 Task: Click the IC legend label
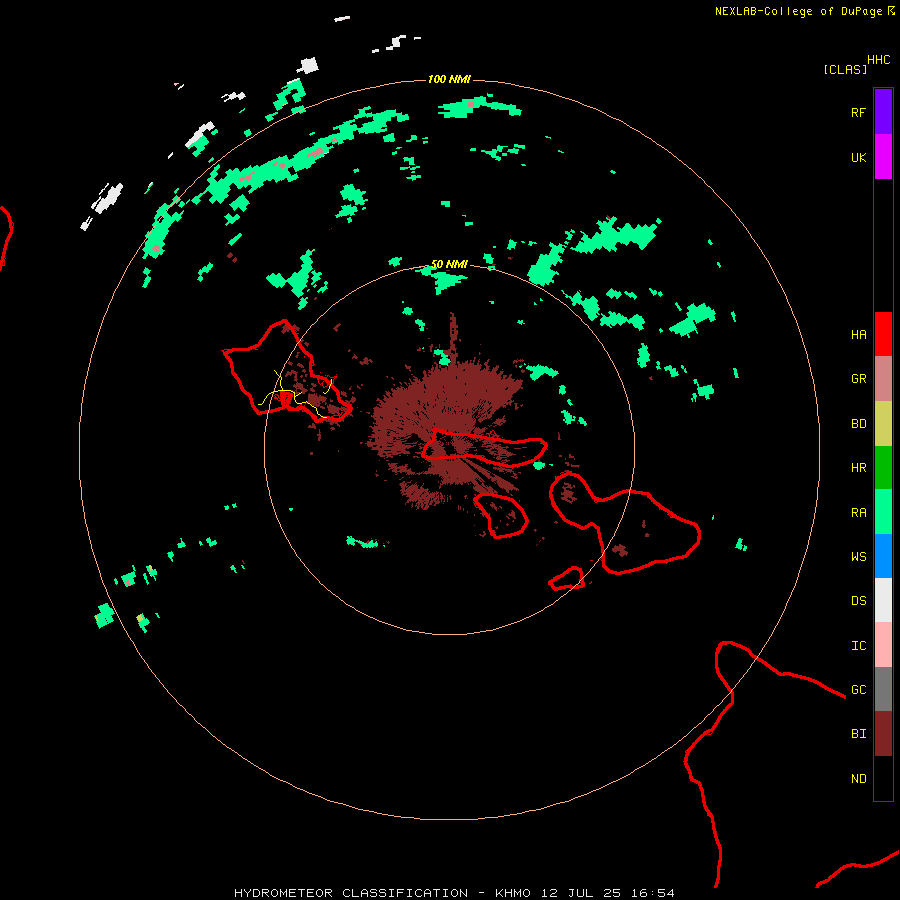tap(858, 646)
